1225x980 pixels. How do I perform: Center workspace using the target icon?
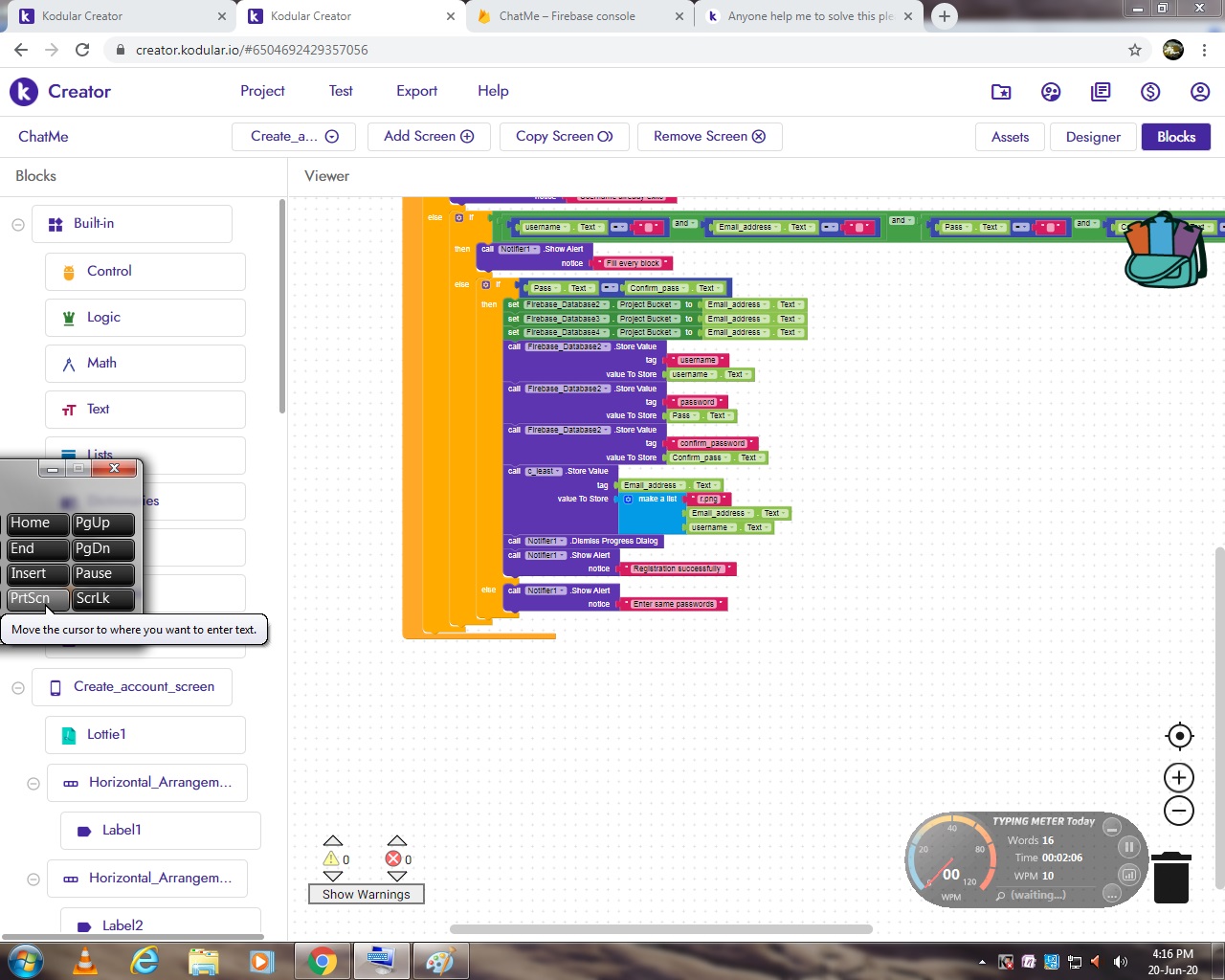tap(1179, 736)
